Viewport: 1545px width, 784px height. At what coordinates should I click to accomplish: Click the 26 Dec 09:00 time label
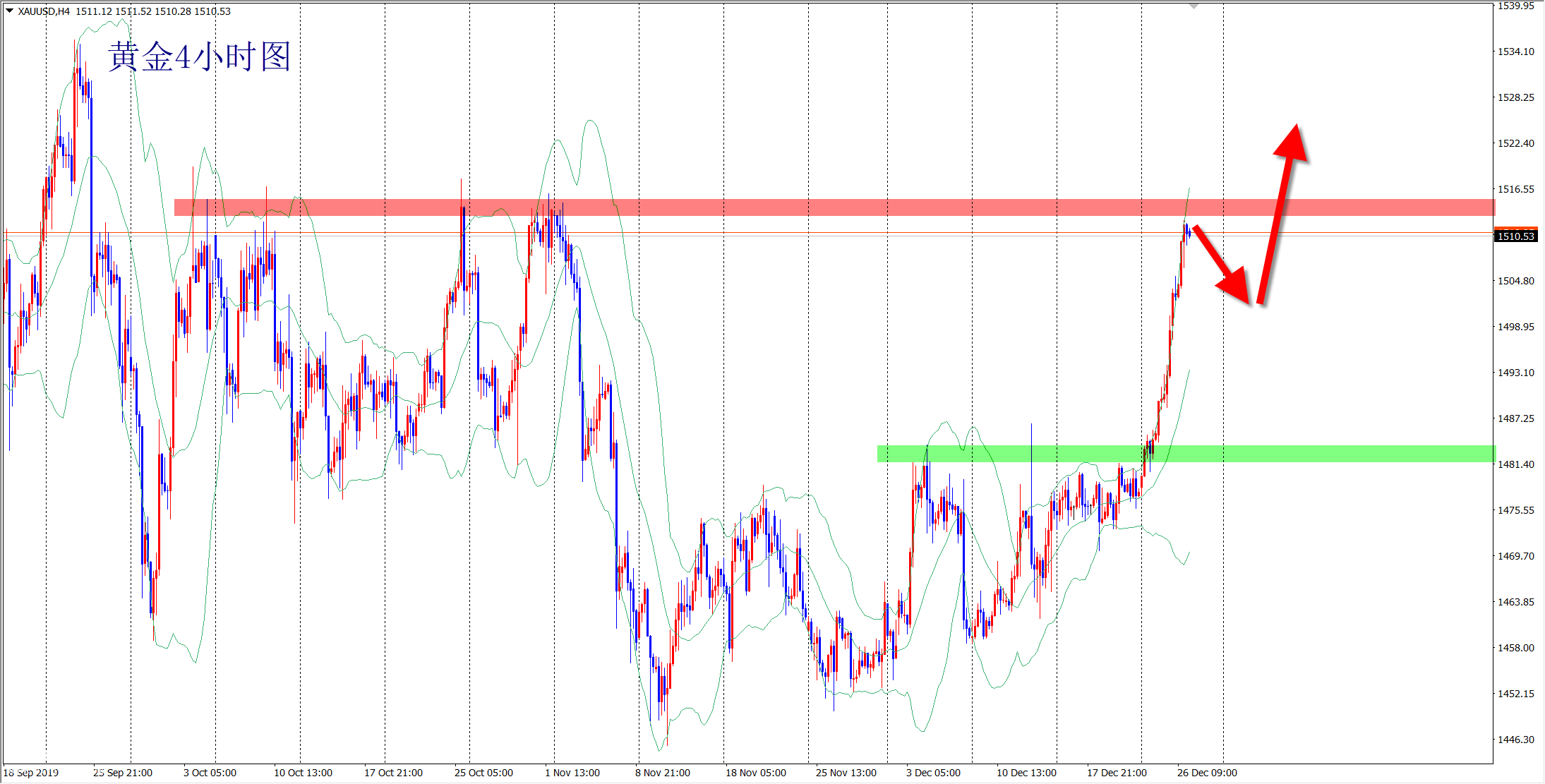click(1207, 773)
